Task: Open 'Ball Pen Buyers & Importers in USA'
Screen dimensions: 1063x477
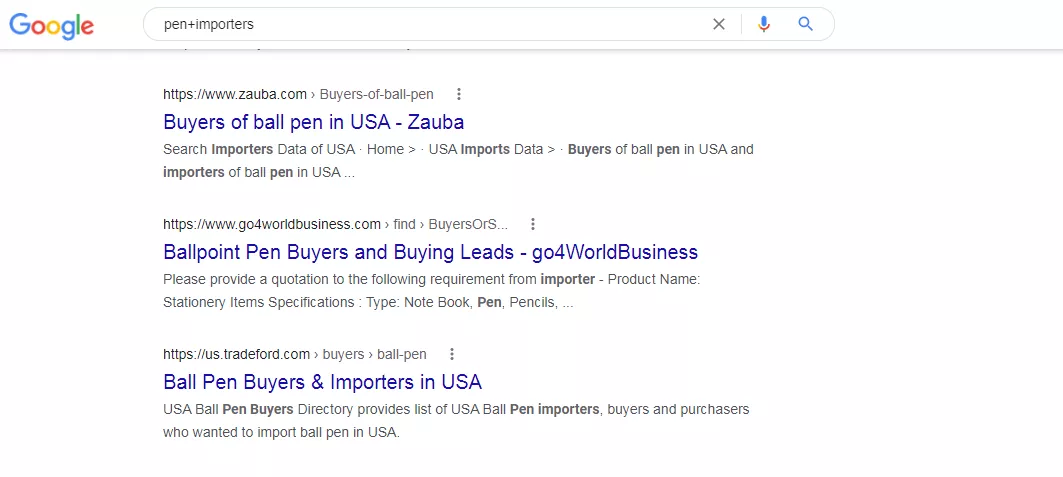Action: click(x=323, y=382)
